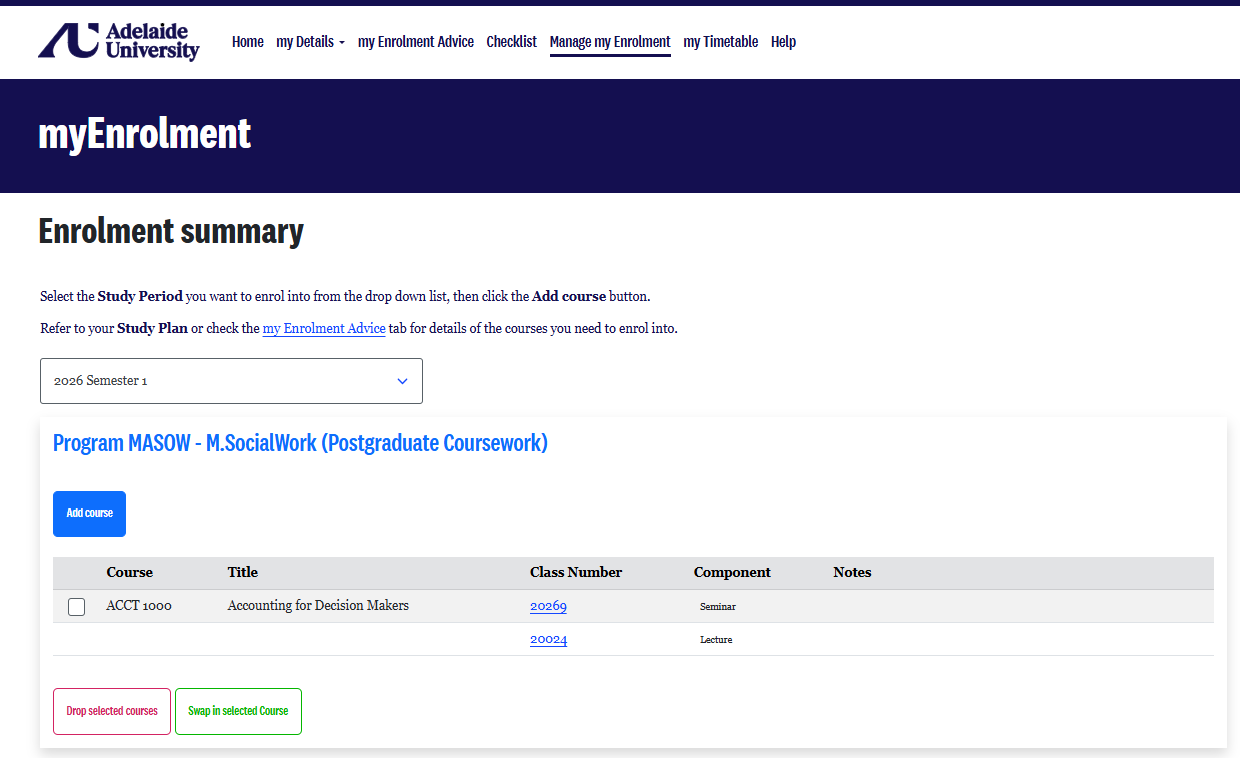Click the Adelaide University logo

[119, 42]
